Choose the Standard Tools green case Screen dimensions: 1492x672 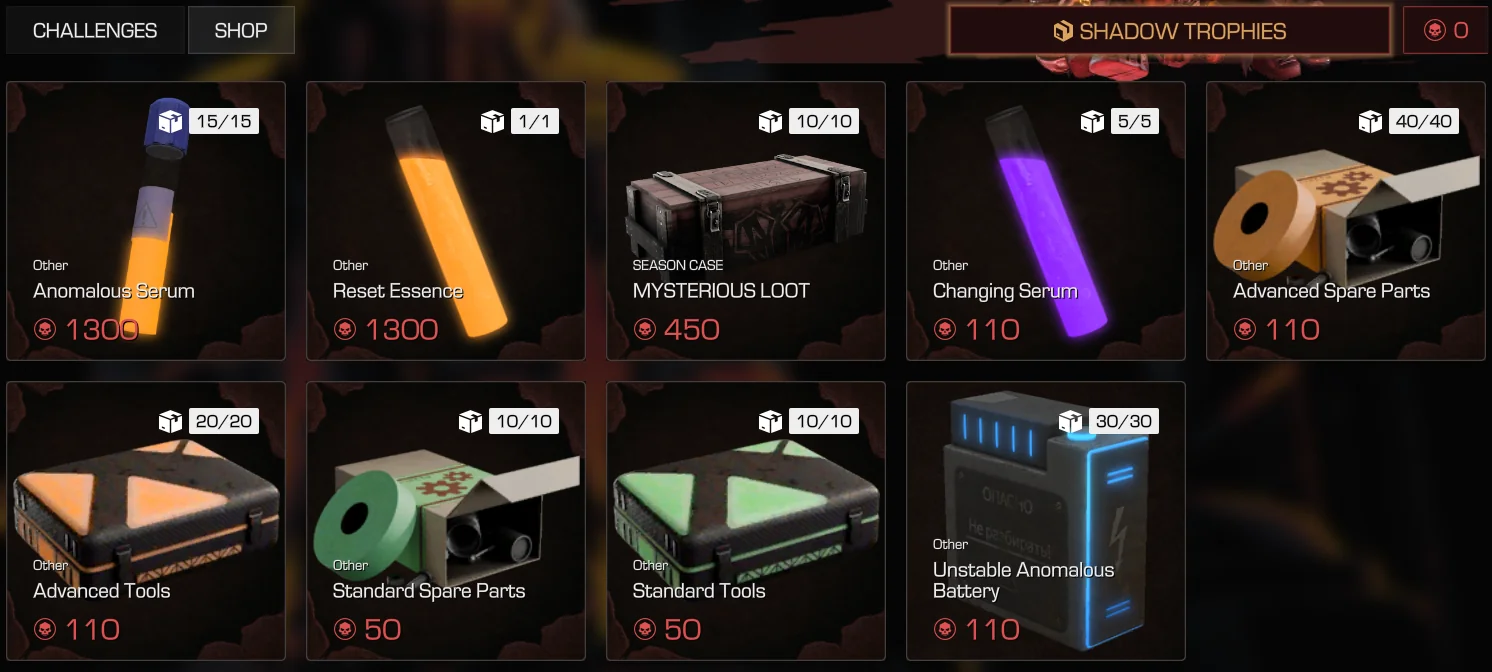click(x=746, y=521)
